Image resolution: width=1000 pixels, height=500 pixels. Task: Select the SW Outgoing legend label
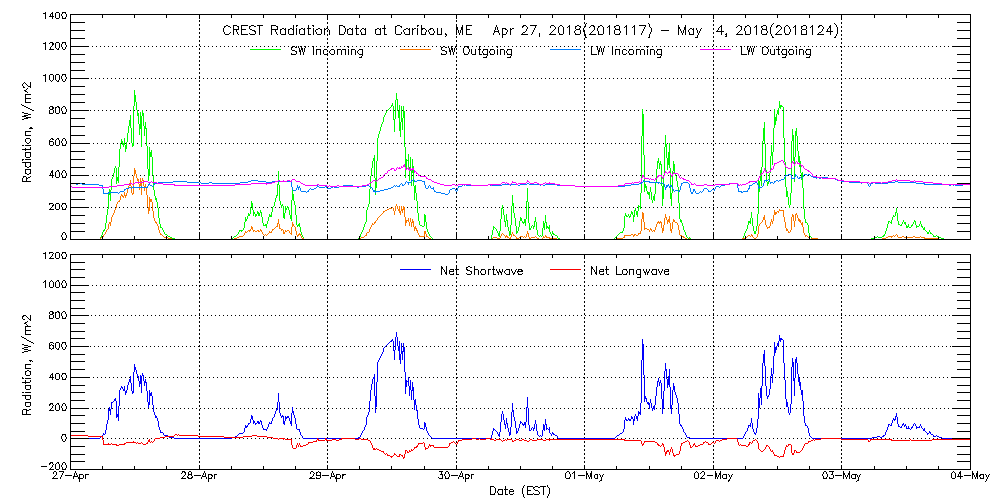[x=476, y=51]
